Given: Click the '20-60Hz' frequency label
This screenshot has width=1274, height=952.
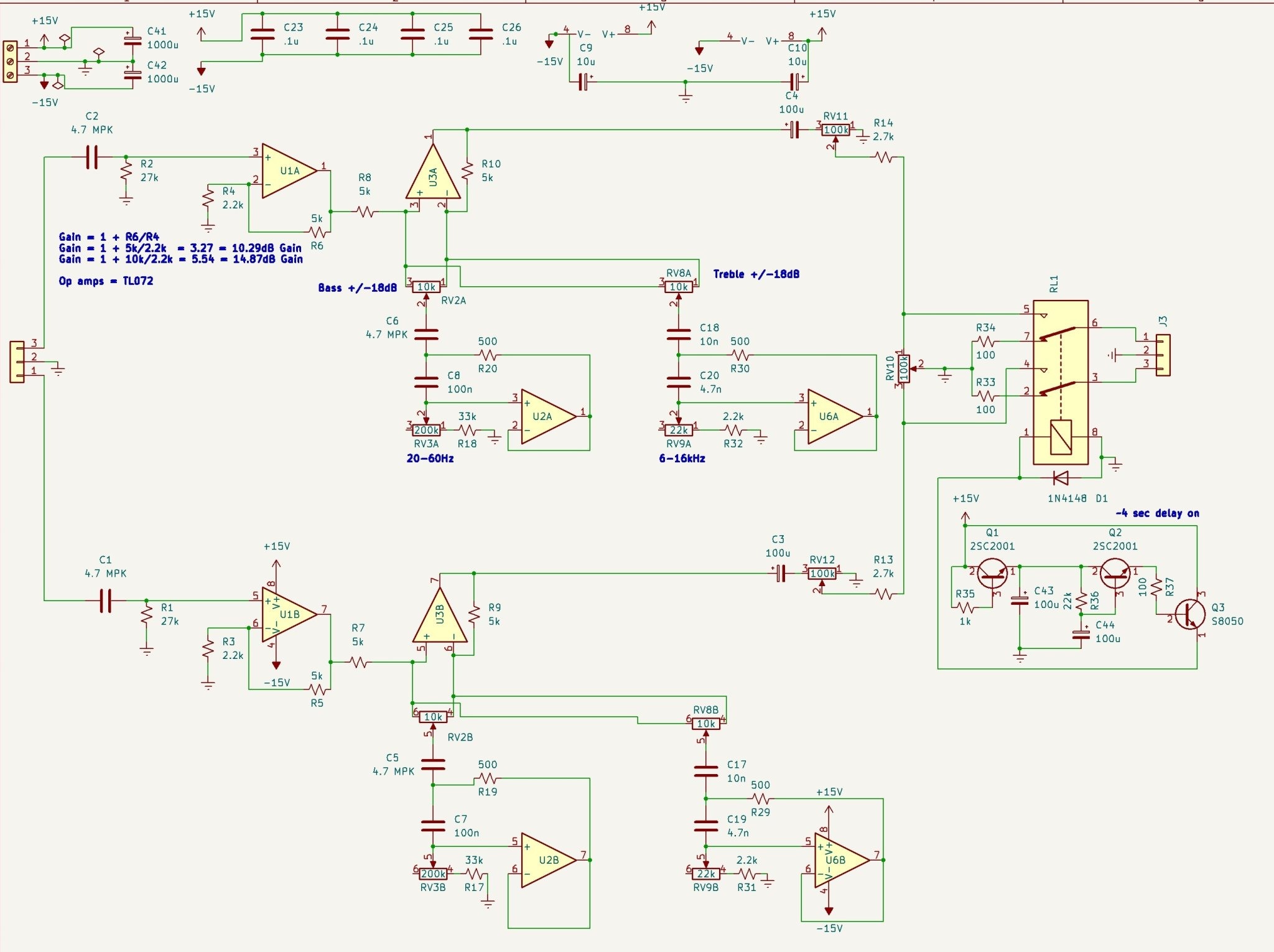Looking at the screenshot, I should click(x=430, y=458).
